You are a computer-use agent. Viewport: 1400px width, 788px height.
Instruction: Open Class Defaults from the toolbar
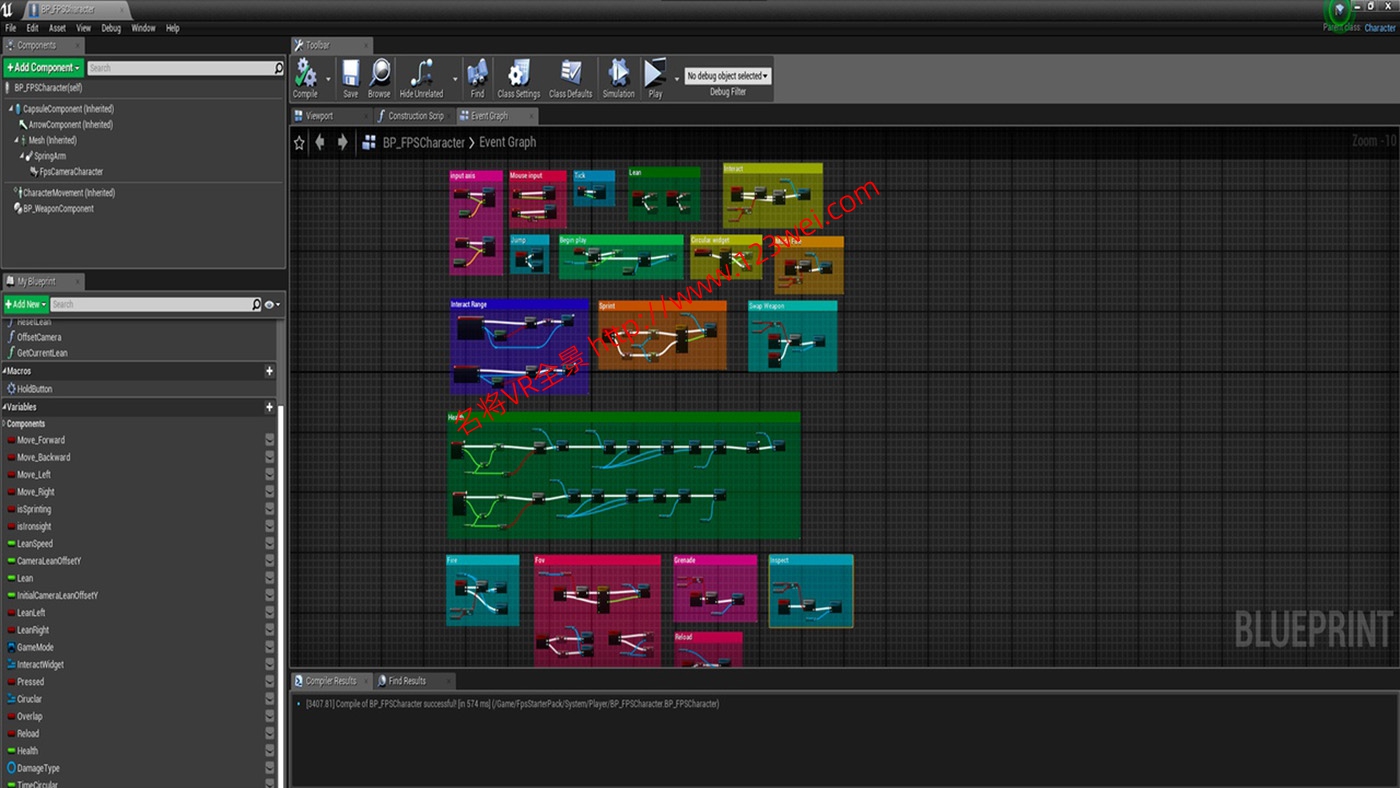point(570,77)
